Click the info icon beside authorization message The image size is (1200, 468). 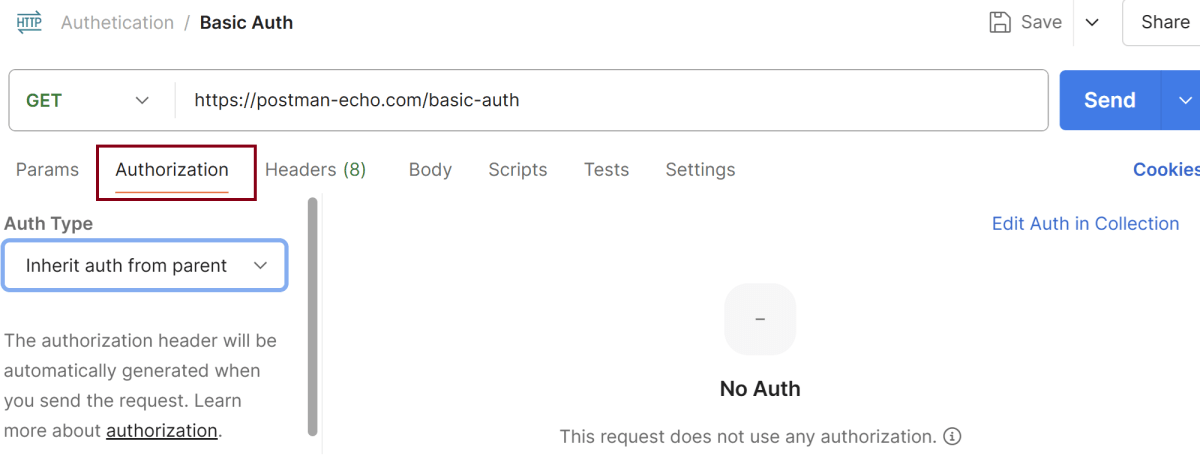click(x=953, y=436)
